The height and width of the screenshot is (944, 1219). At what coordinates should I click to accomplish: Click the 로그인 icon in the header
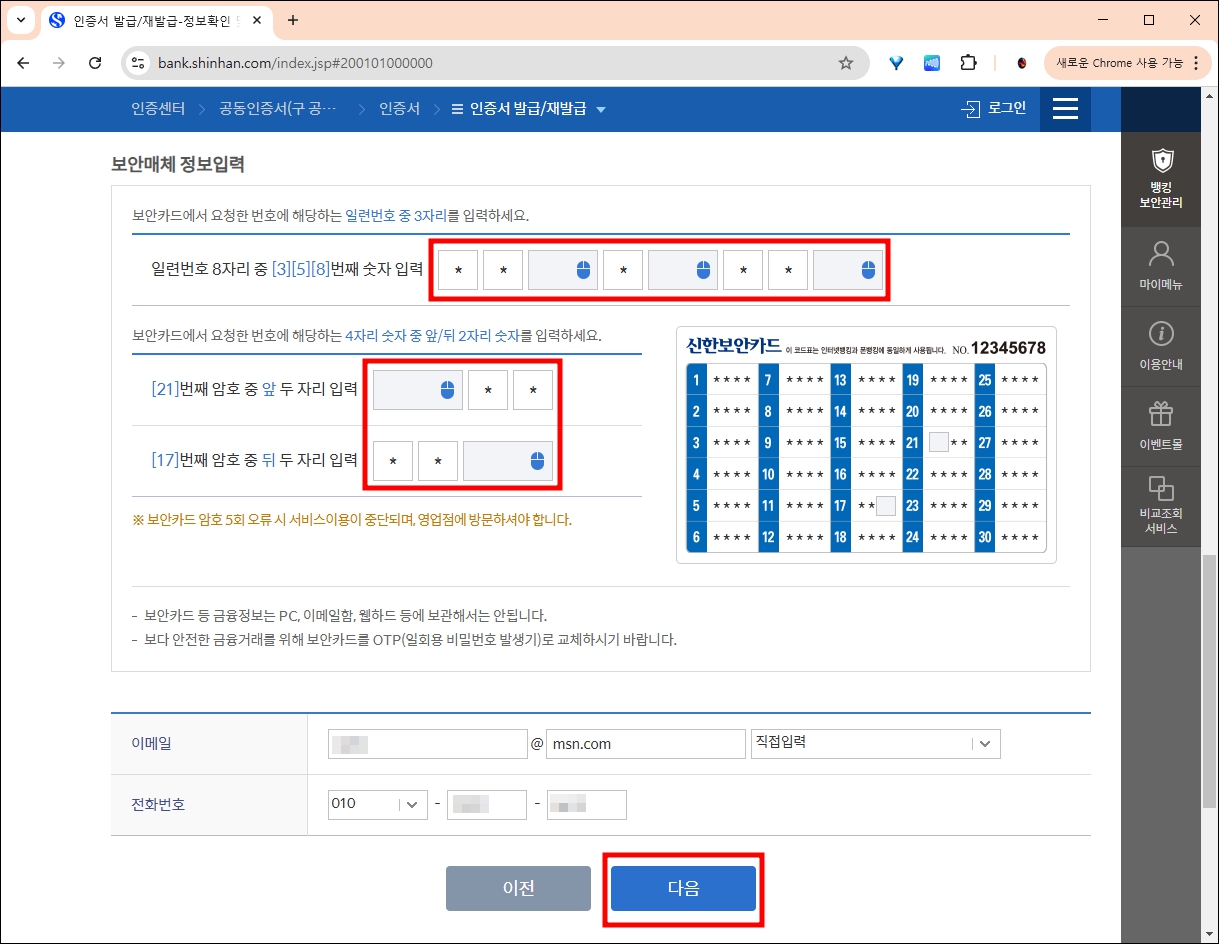pyautogui.click(x=993, y=109)
